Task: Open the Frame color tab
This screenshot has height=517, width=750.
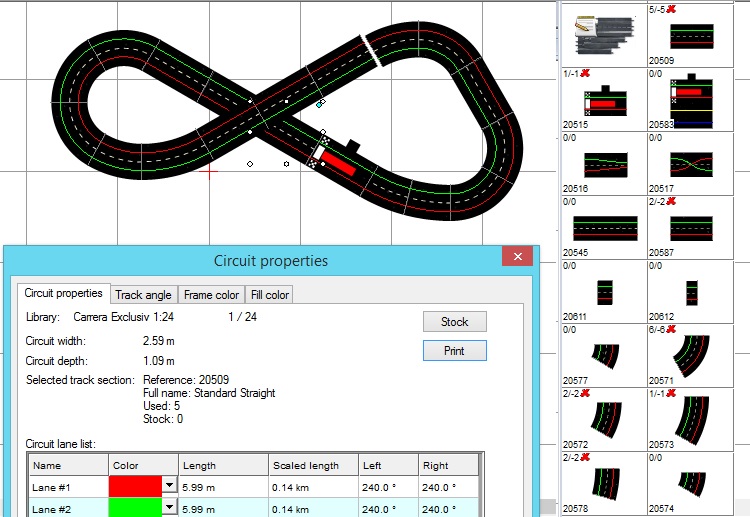Action: point(211,295)
